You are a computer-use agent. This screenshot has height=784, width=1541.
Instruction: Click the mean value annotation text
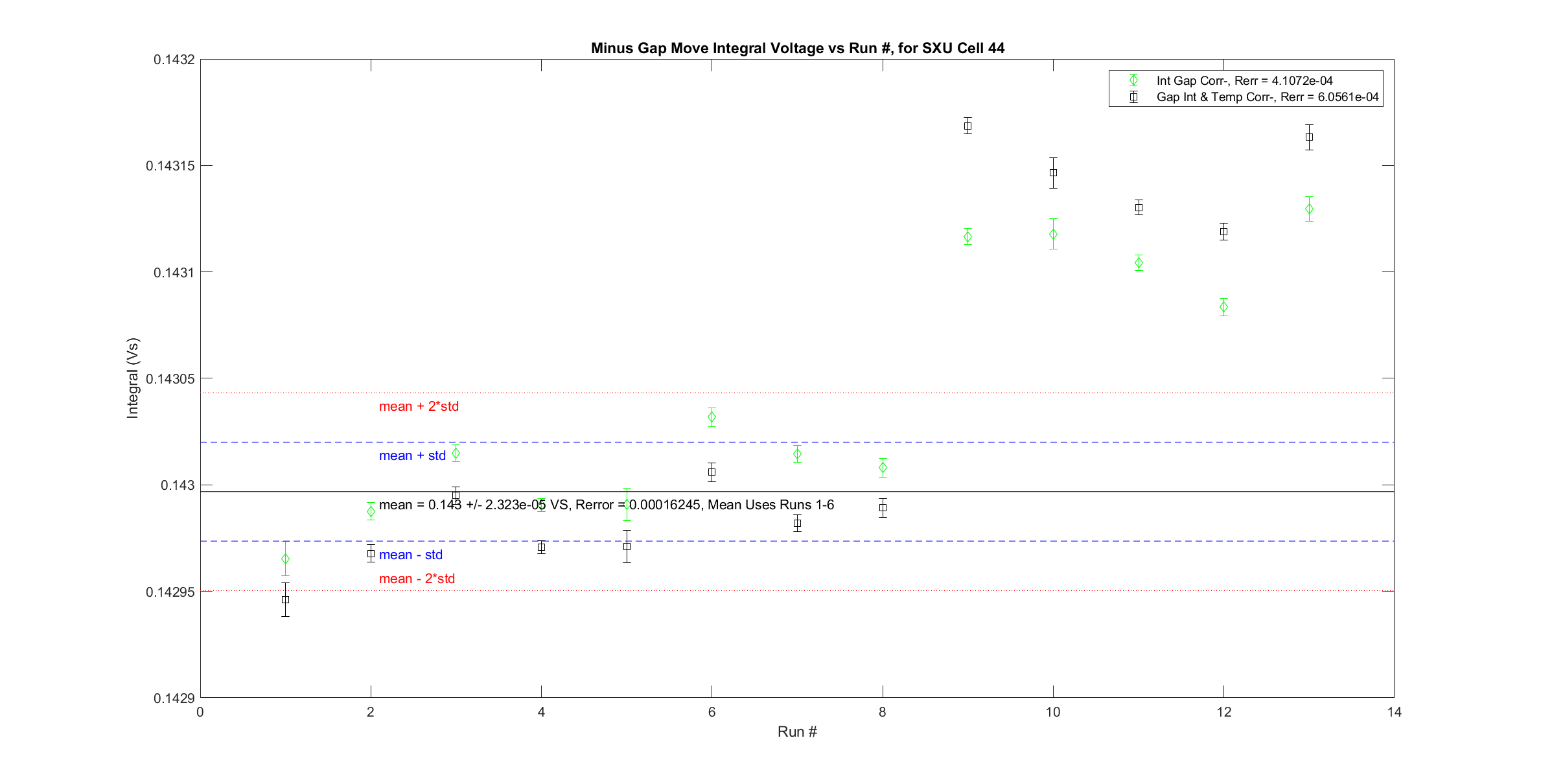tap(606, 505)
